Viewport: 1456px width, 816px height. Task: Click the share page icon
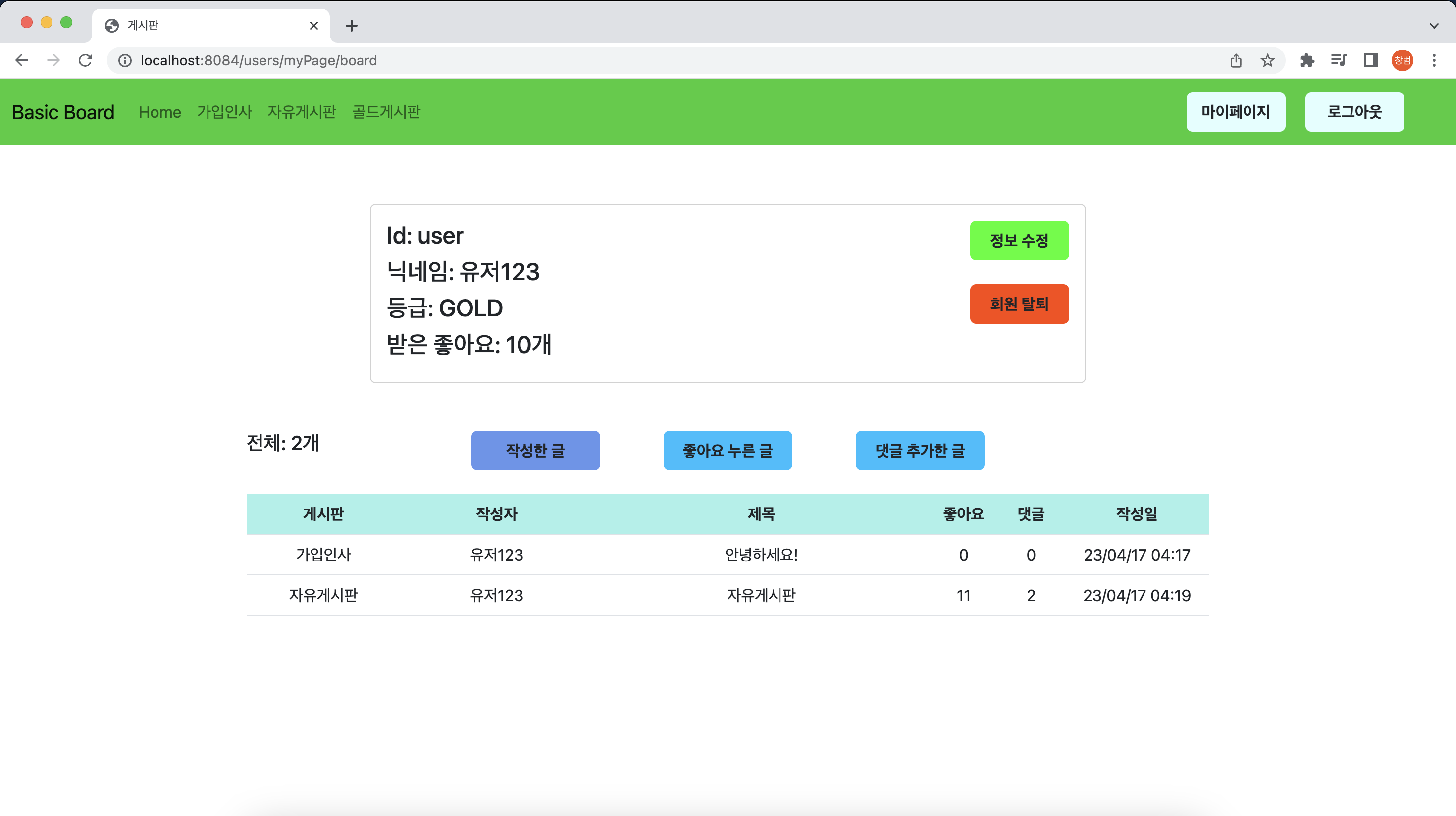(x=1236, y=60)
